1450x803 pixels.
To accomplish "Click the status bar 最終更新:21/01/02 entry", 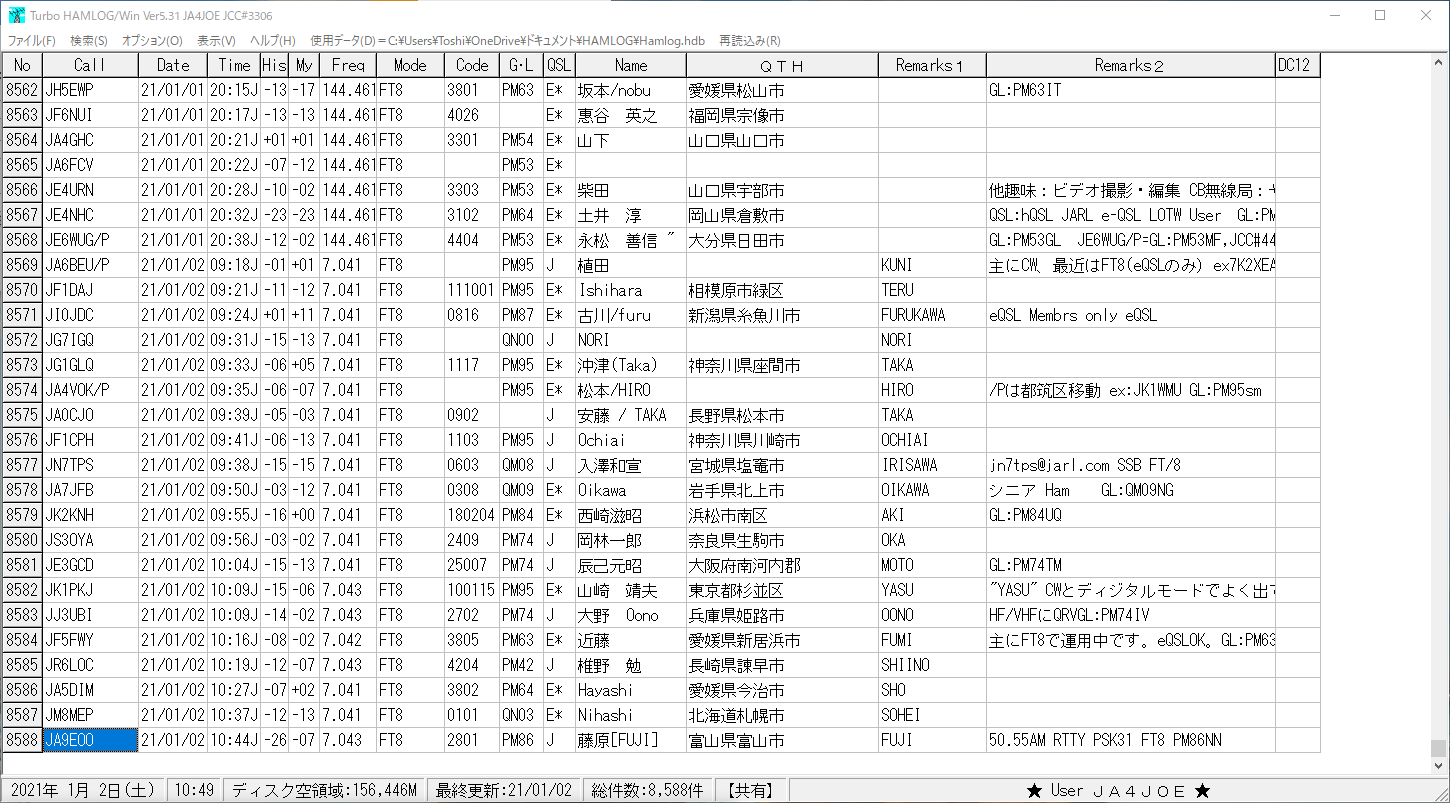I will [502, 790].
